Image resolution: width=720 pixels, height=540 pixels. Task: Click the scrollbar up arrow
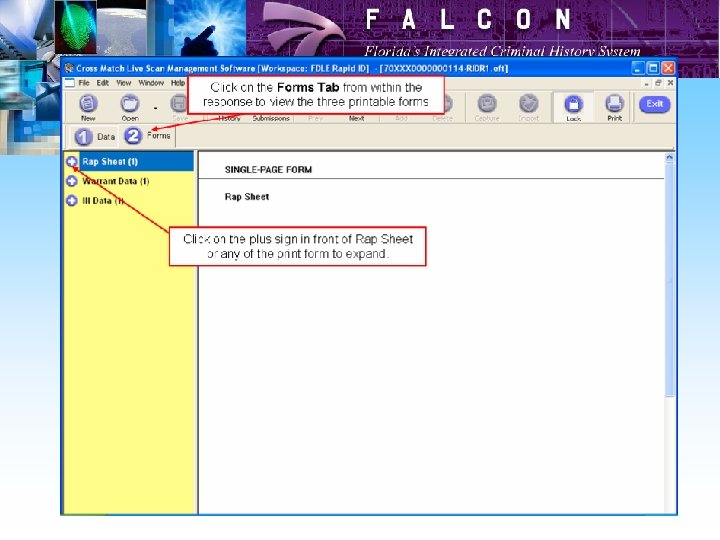669,157
